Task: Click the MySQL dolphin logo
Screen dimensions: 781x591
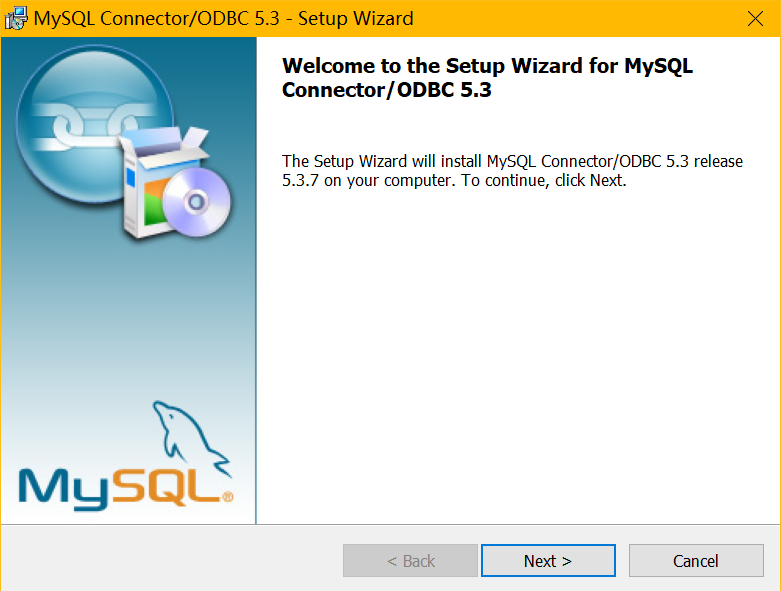Action: point(190,438)
